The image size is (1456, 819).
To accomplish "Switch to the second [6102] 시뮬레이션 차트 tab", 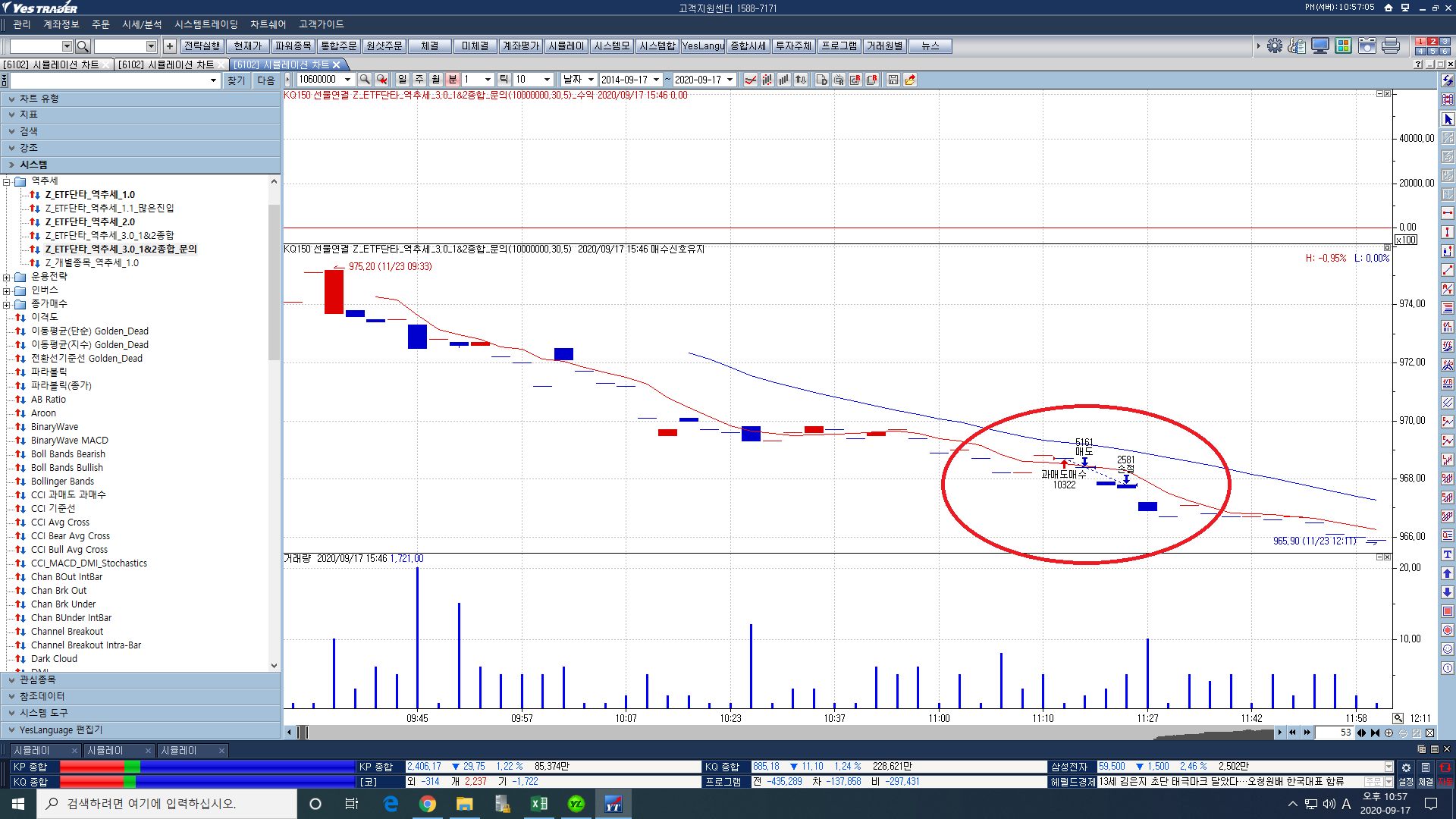I will coord(167,65).
